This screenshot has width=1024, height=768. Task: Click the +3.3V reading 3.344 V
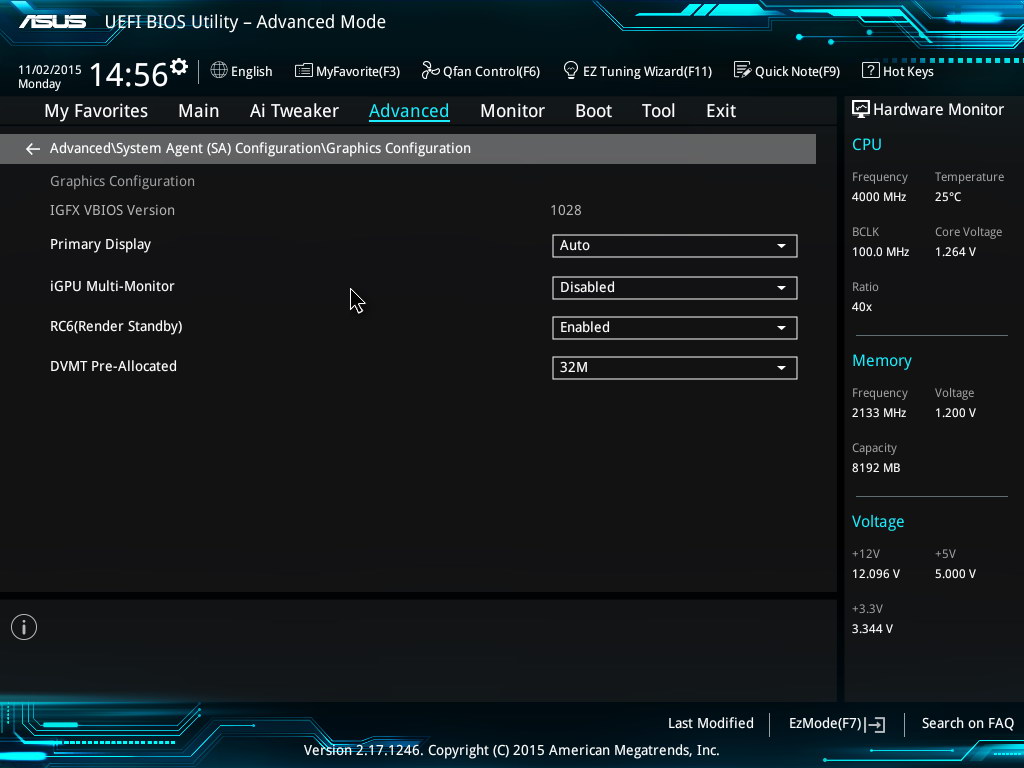872,629
